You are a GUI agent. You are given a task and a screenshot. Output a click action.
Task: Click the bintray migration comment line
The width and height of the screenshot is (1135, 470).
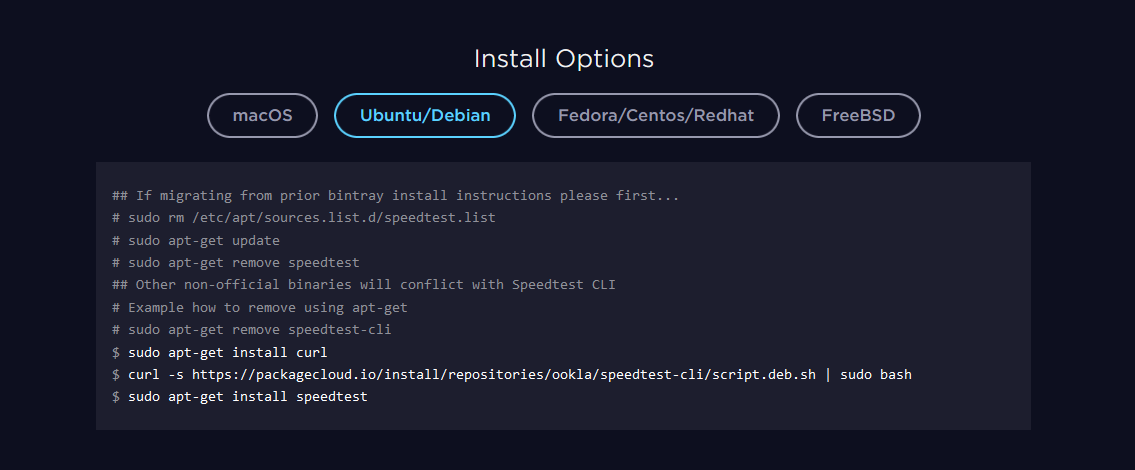(396, 195)
